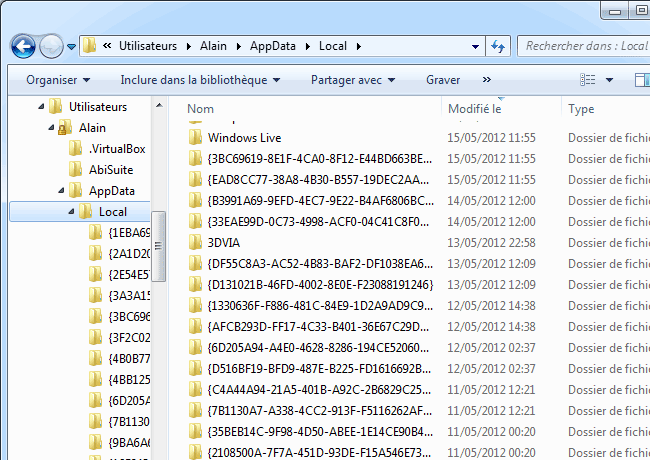
Task: Open the Partager avec menu
Action: pos(352,80)
